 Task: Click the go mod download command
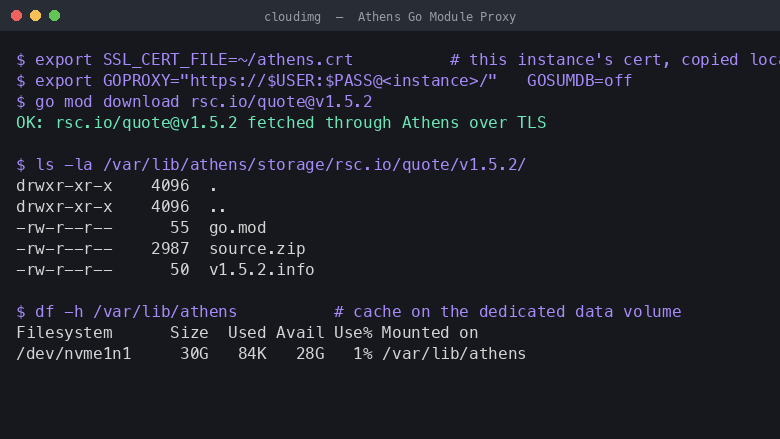tap(194, 101)
